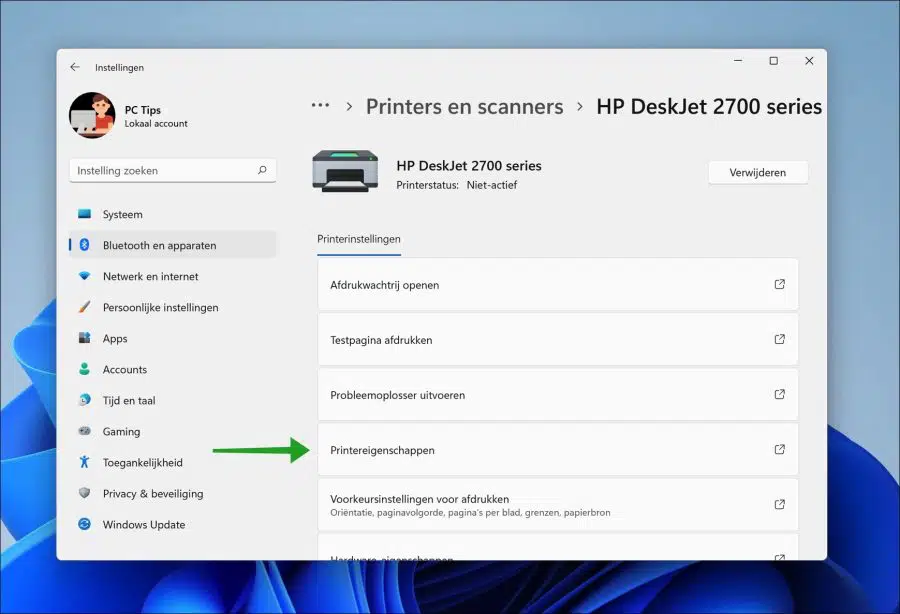
Task: Click external link icon for Afdrukwachtrij openen
Action: click(x=779, y=284)
